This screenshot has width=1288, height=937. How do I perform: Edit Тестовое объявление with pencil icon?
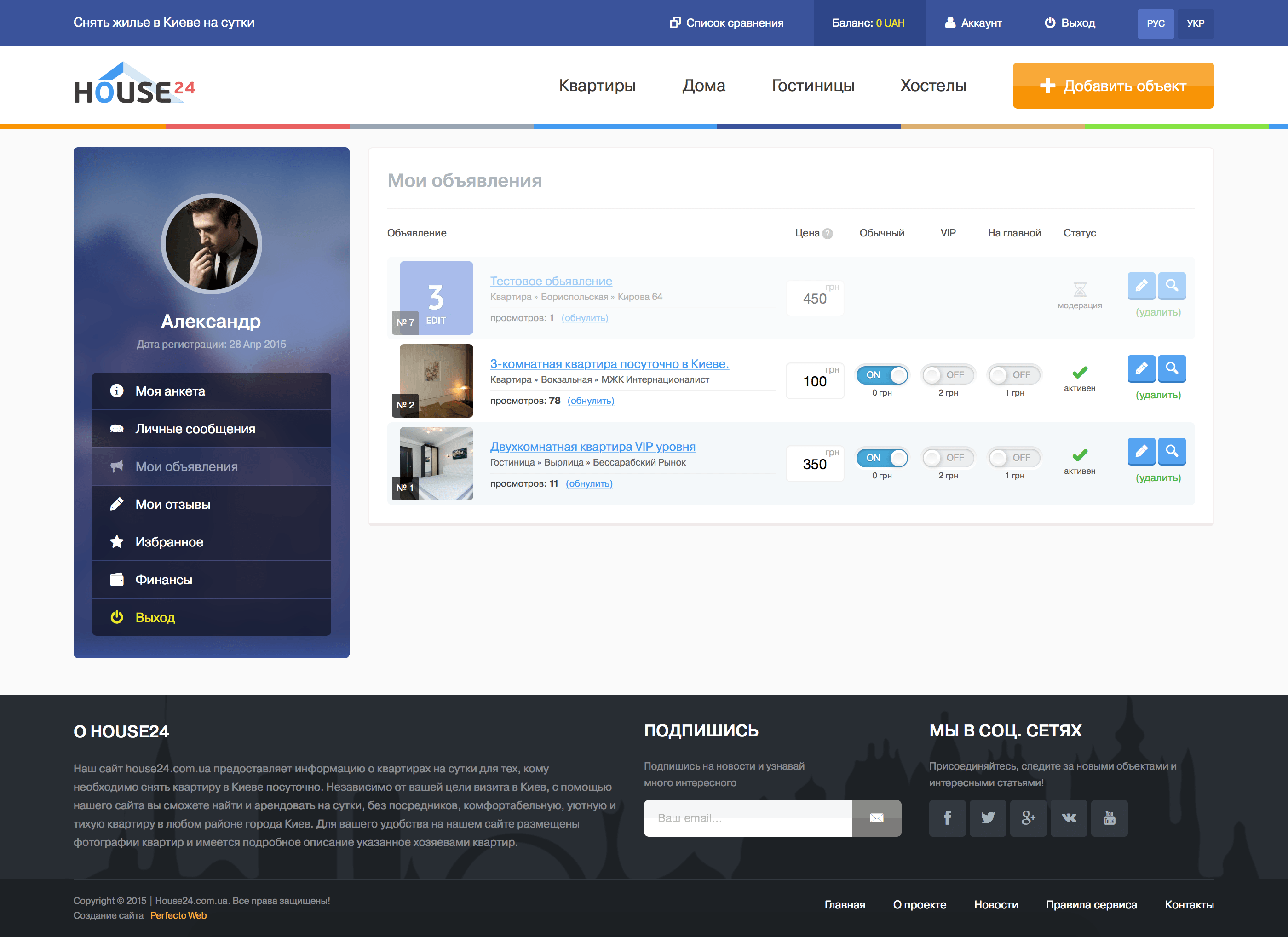pos(1141,286)
